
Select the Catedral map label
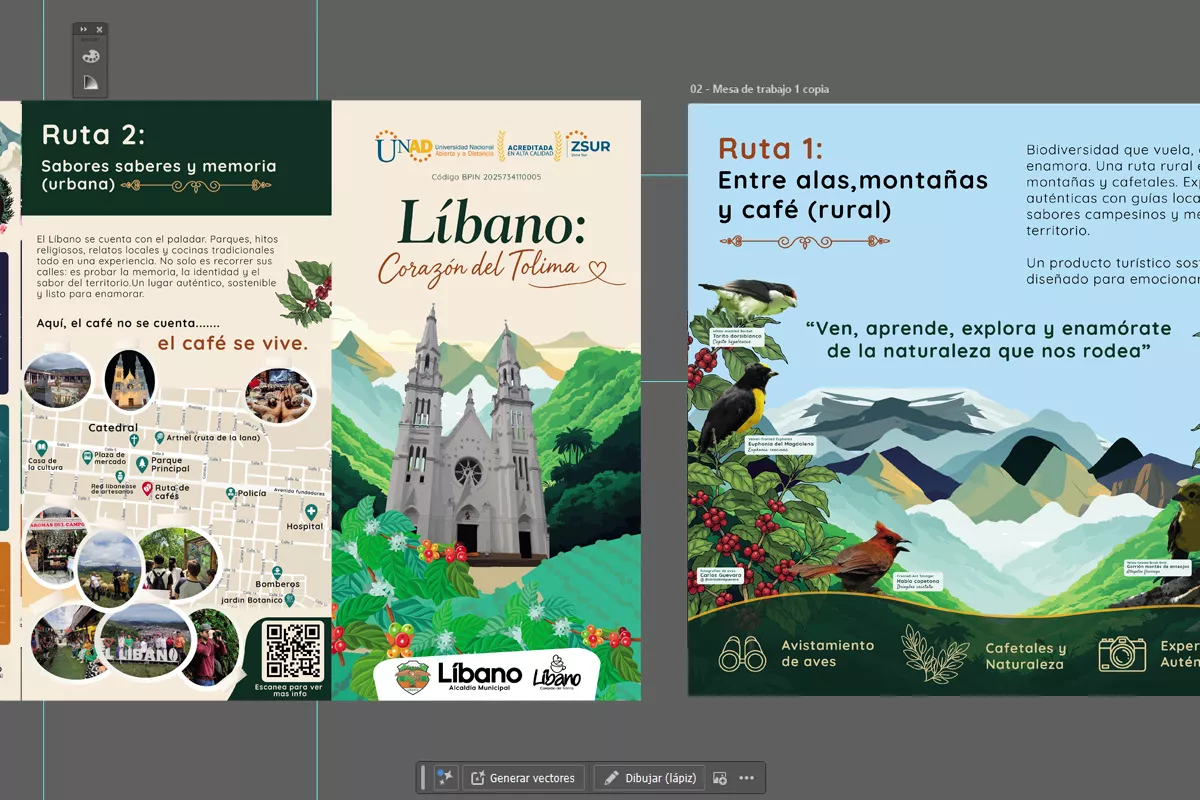point(113,427)
